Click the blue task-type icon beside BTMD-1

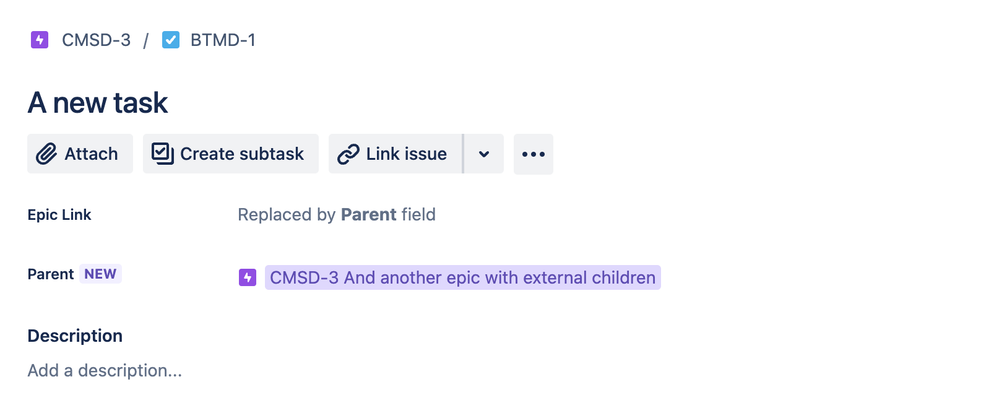171,40
